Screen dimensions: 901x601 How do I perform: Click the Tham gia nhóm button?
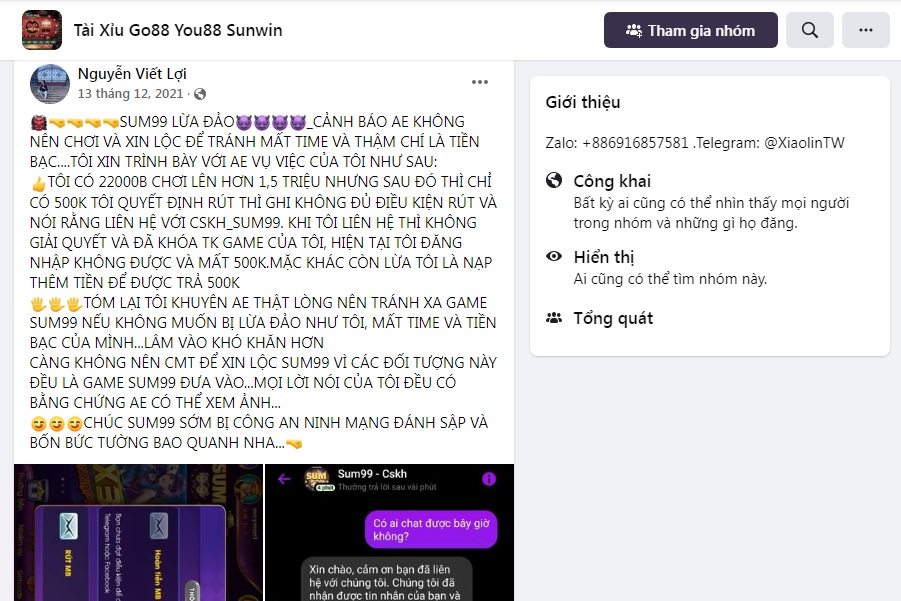pyautogui.click(x=691, y=30)
